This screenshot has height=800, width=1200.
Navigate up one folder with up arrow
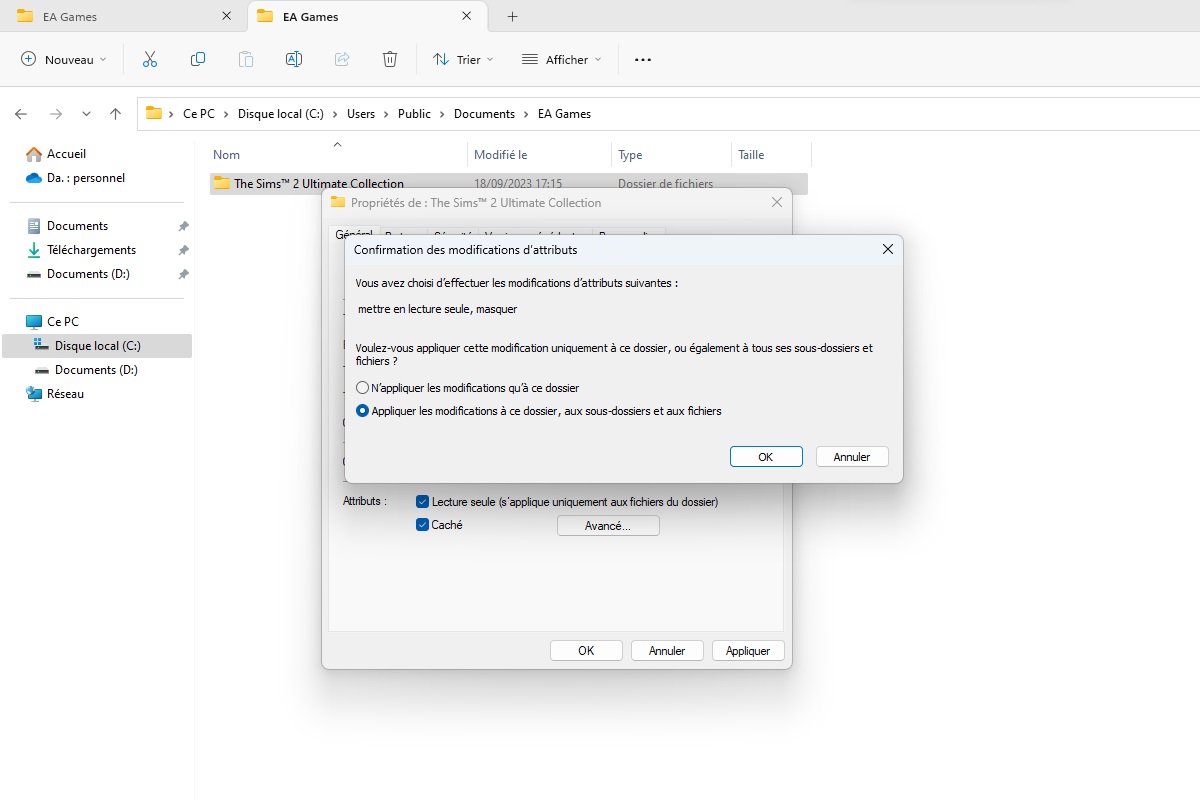coord(116,114)
